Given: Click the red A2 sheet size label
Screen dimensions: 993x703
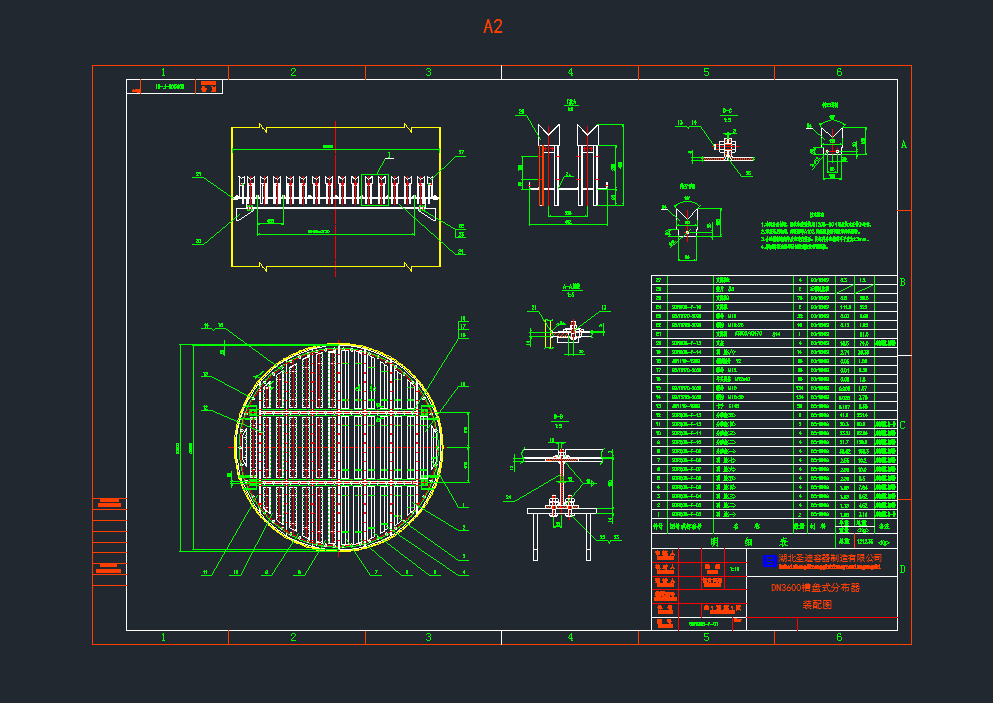Looking at the screenshot, I should point(493,27).
